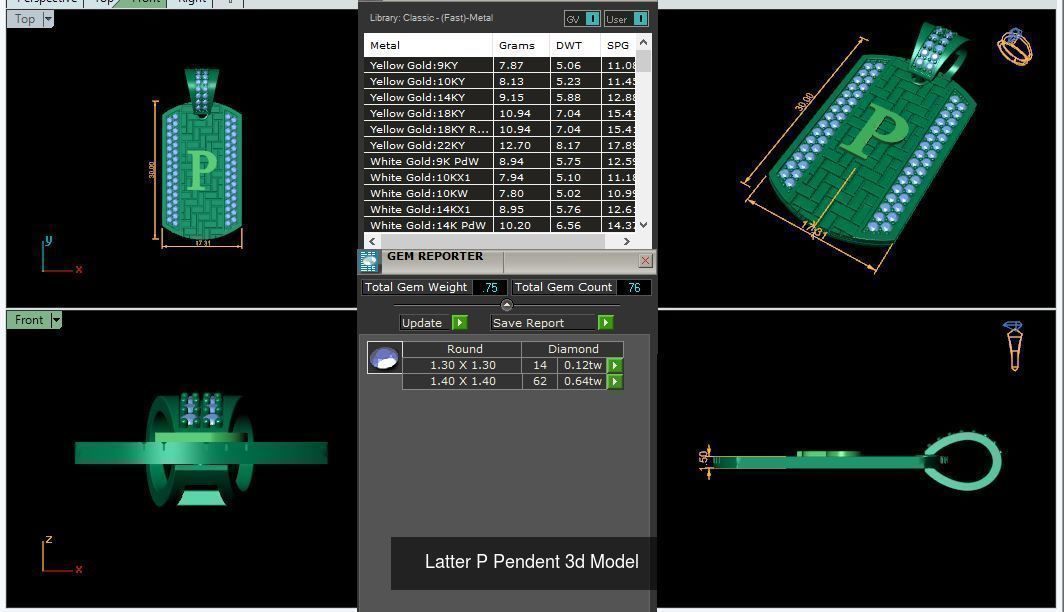The image size is (1064, 612).
Task: Click the gem count 14 cell
Action: [539, 365]
